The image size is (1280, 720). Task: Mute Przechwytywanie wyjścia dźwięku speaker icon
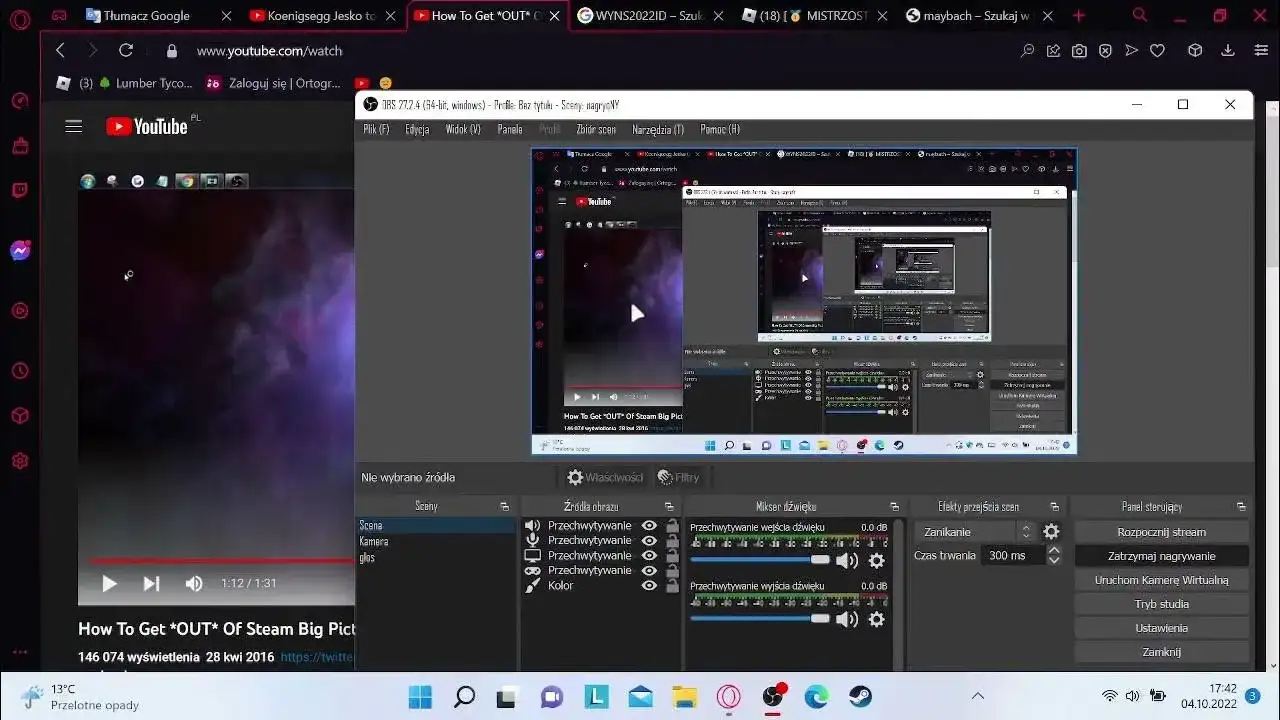[x=847, y=618]
